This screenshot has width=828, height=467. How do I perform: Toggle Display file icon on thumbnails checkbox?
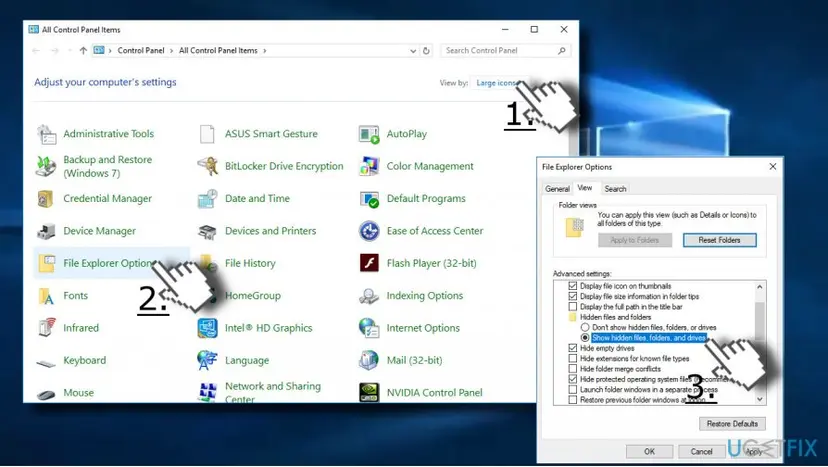[572, 286]
